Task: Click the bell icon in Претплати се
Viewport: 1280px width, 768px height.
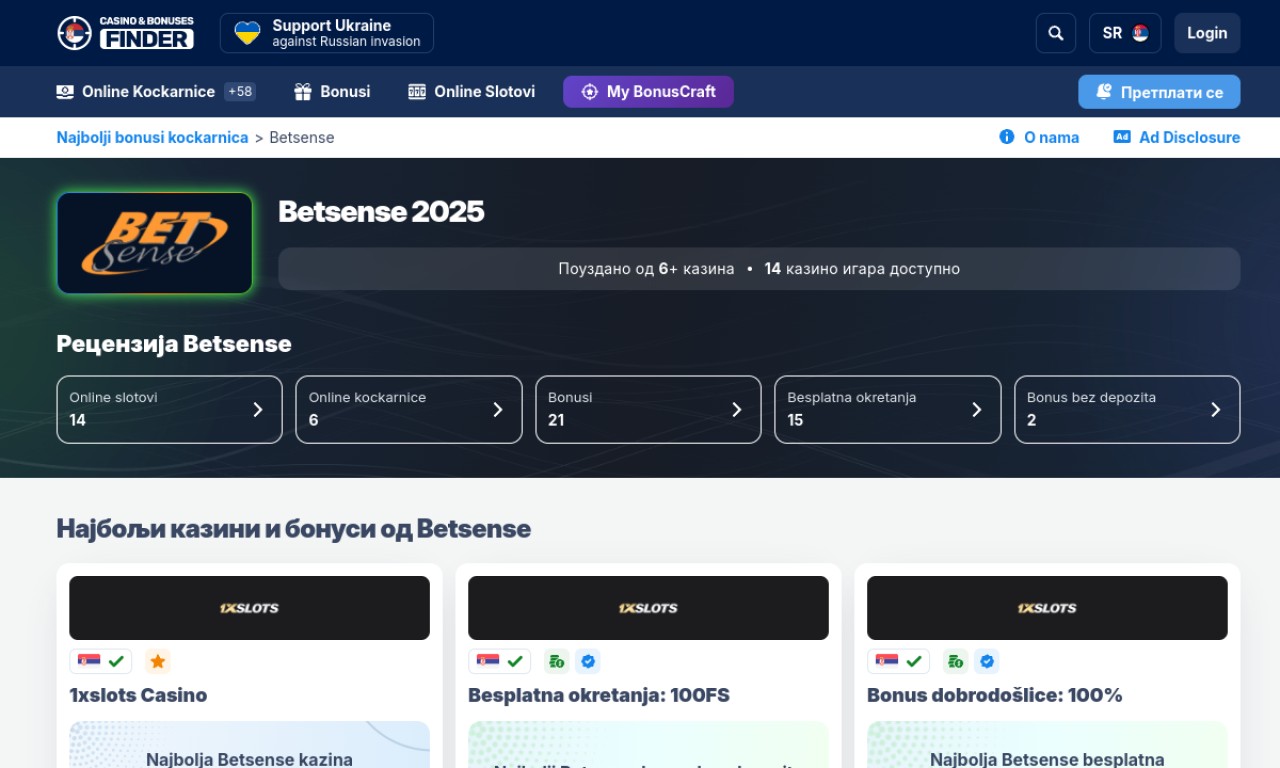Action: pos(1104,92)
